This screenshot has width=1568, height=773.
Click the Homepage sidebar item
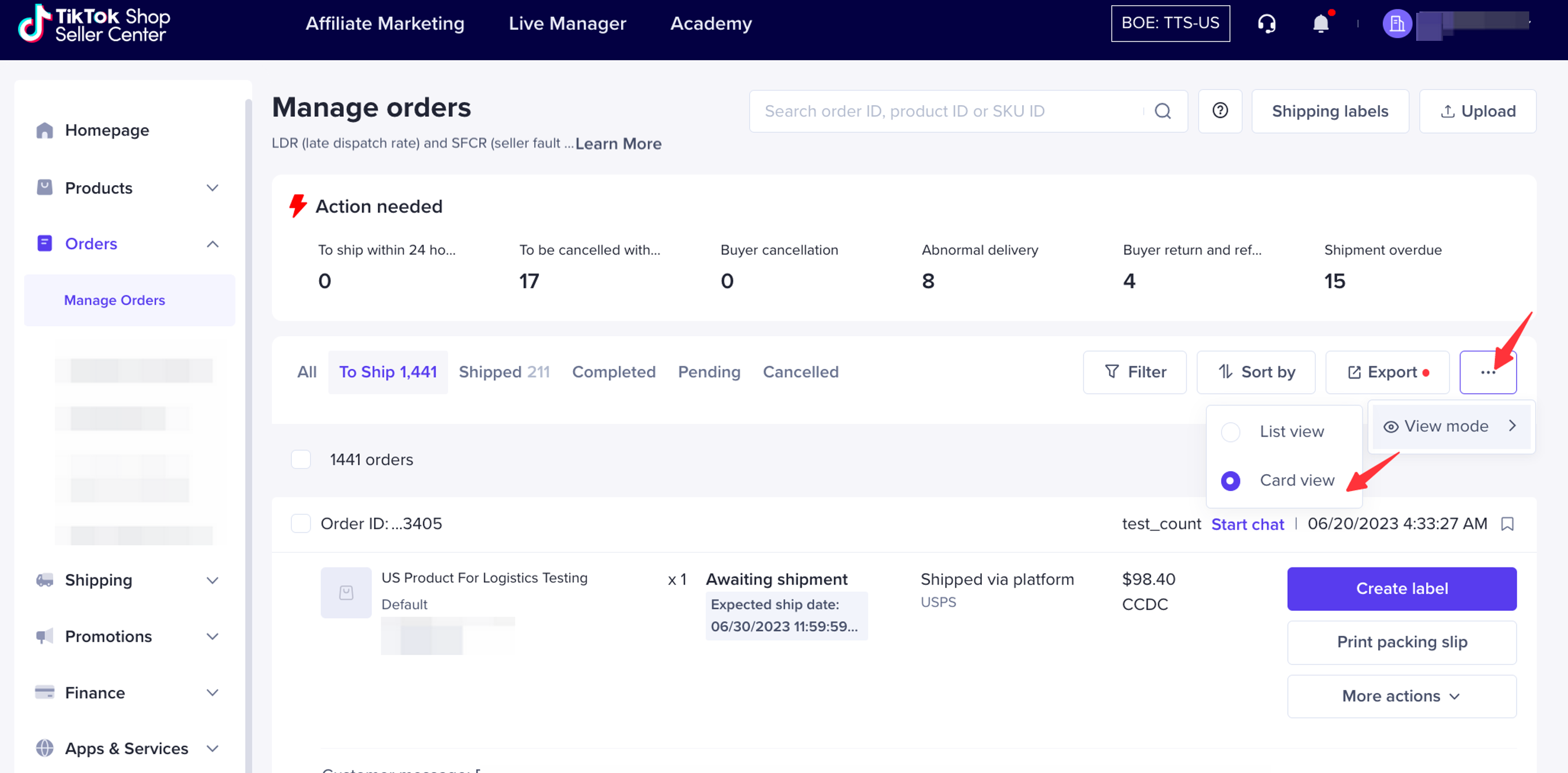pyautogui.click(x=106, y=130)
